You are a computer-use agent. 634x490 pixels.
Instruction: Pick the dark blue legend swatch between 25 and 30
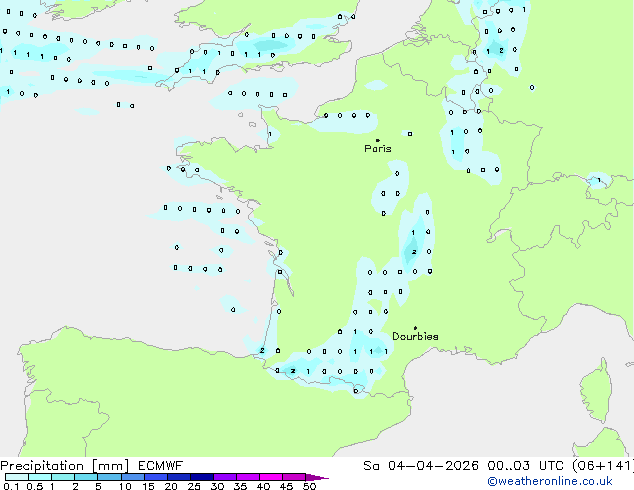[x=202, y=477]
